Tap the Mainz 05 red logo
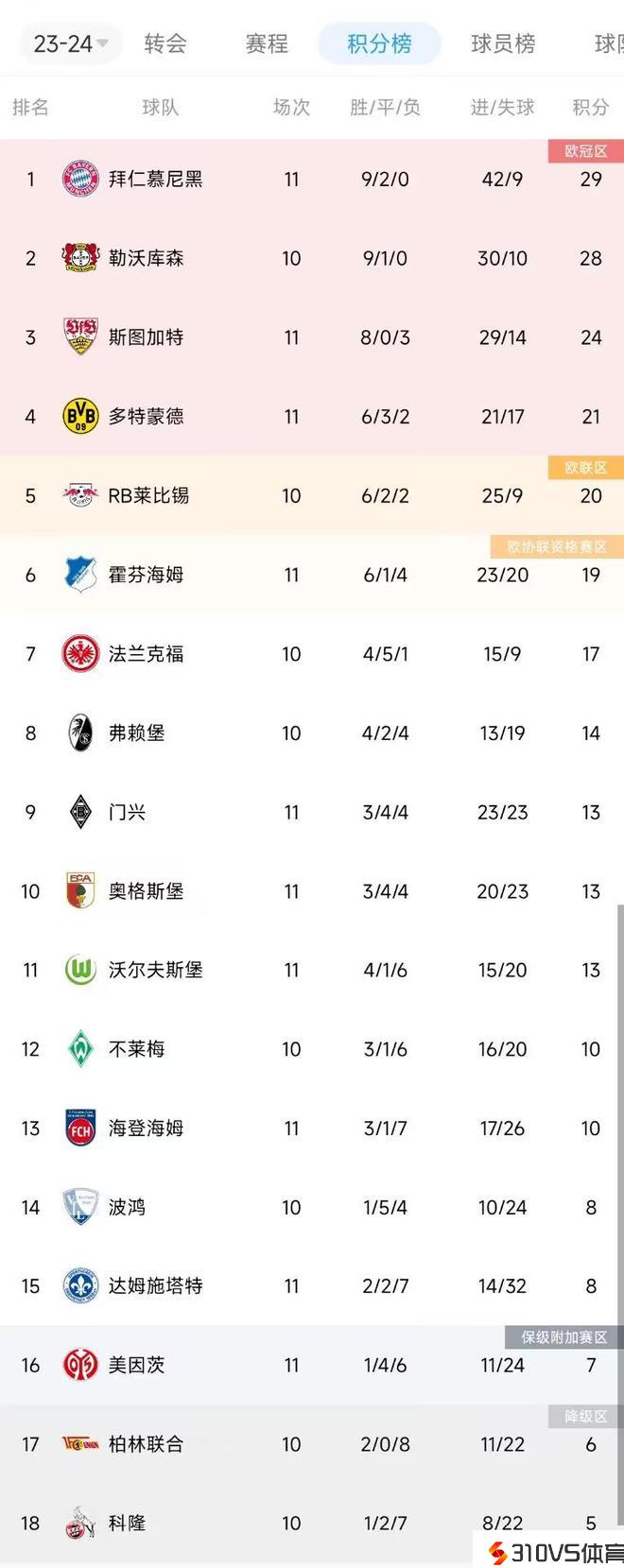 [x=80, y=1365]
